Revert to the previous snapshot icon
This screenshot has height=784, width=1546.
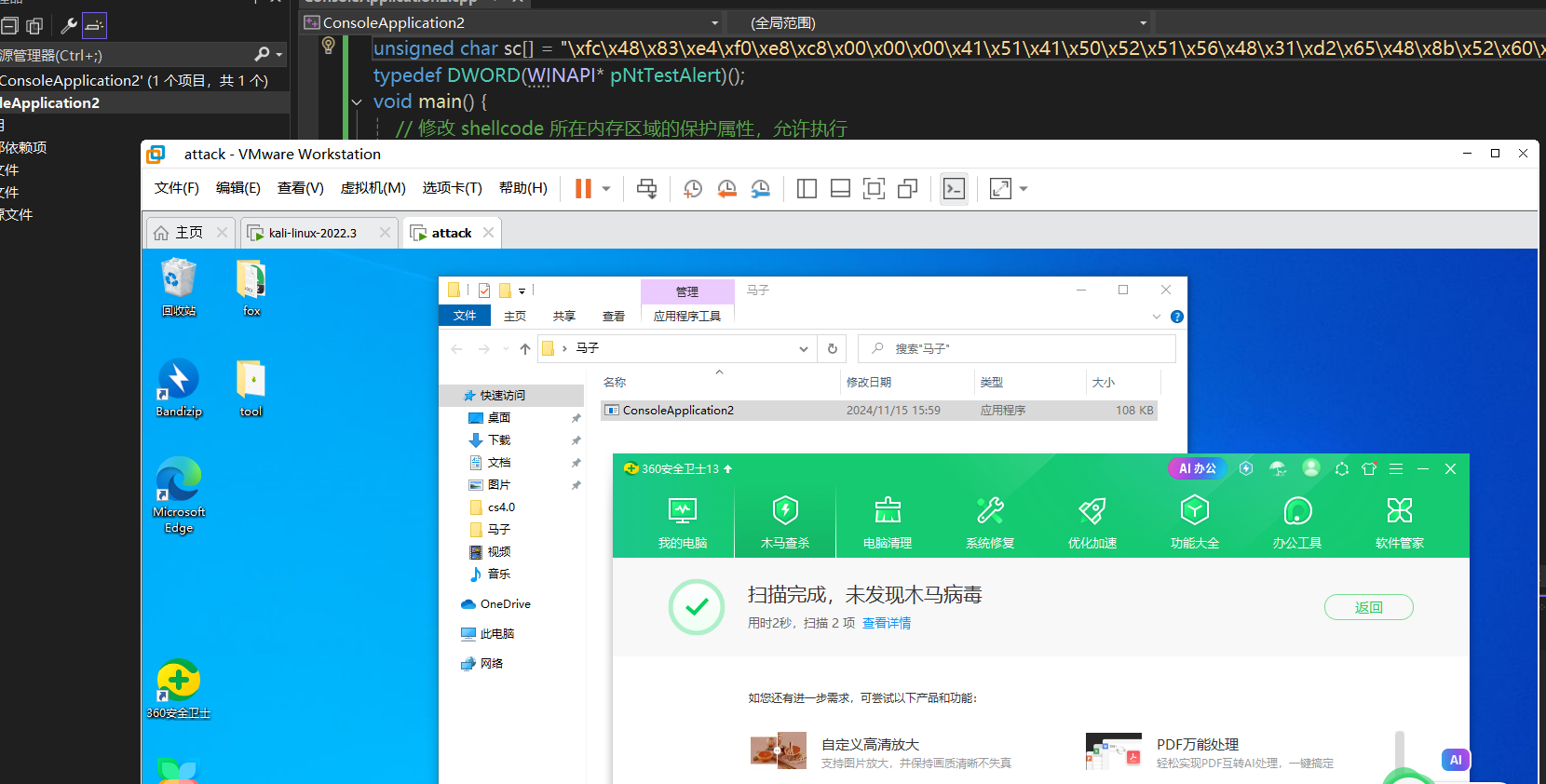point(727,189)
